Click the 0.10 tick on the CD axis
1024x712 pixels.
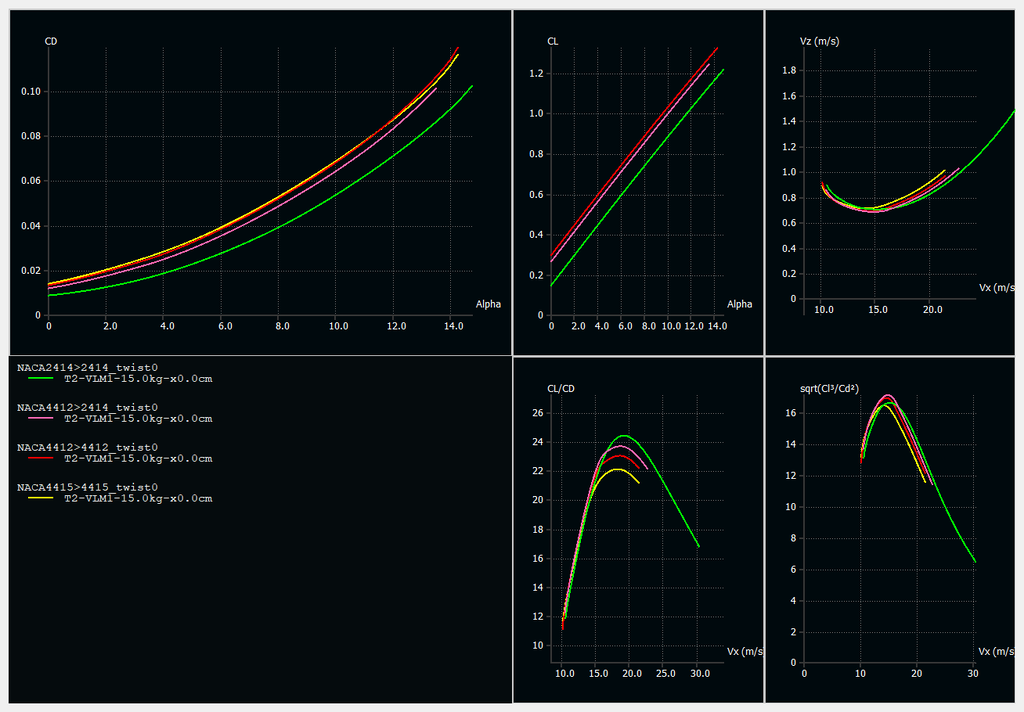30,92
